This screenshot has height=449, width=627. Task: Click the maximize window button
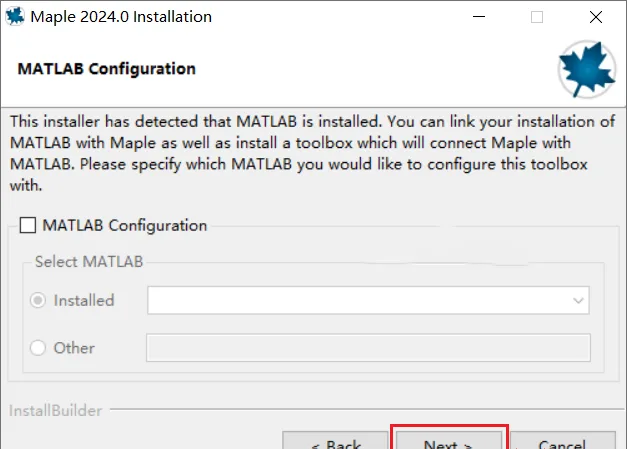click(537, 17)
